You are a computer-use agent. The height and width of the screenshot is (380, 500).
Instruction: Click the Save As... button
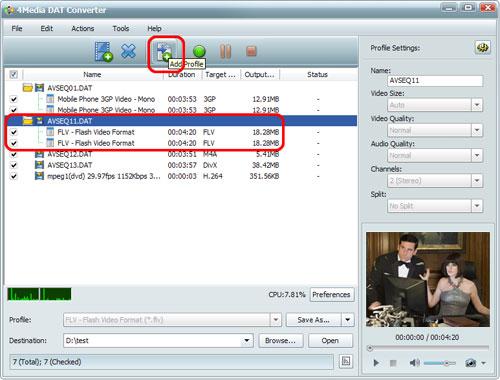(x=314, y=320)
